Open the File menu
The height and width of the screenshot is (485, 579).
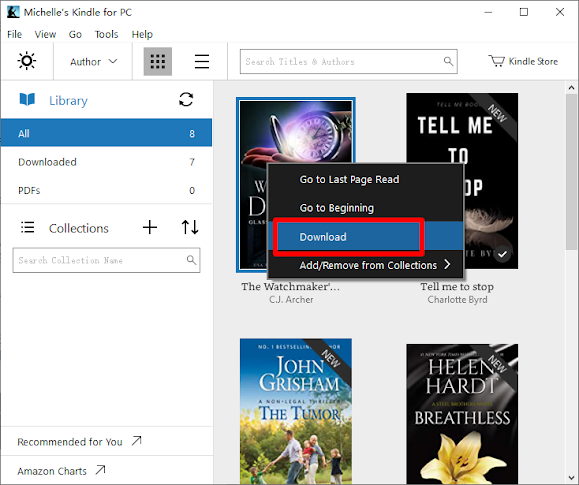14,34
